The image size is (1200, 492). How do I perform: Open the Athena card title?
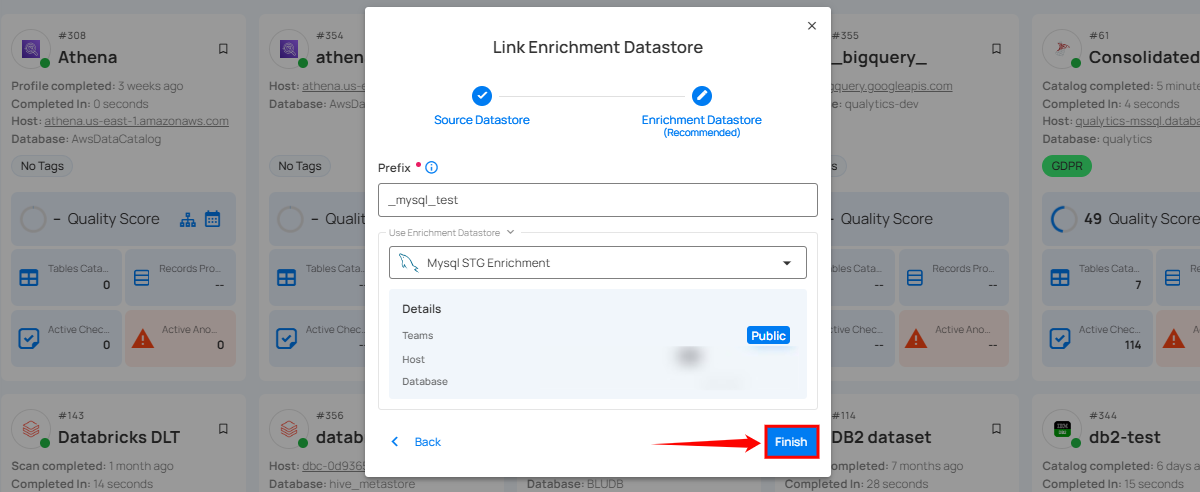point(88,57)
